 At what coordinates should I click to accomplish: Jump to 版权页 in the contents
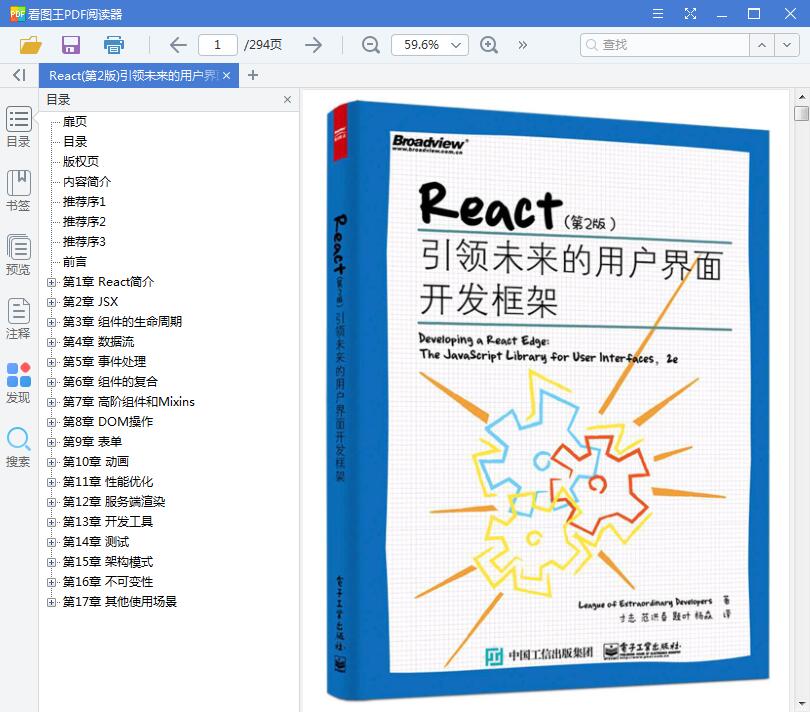[x=81, y=162]
